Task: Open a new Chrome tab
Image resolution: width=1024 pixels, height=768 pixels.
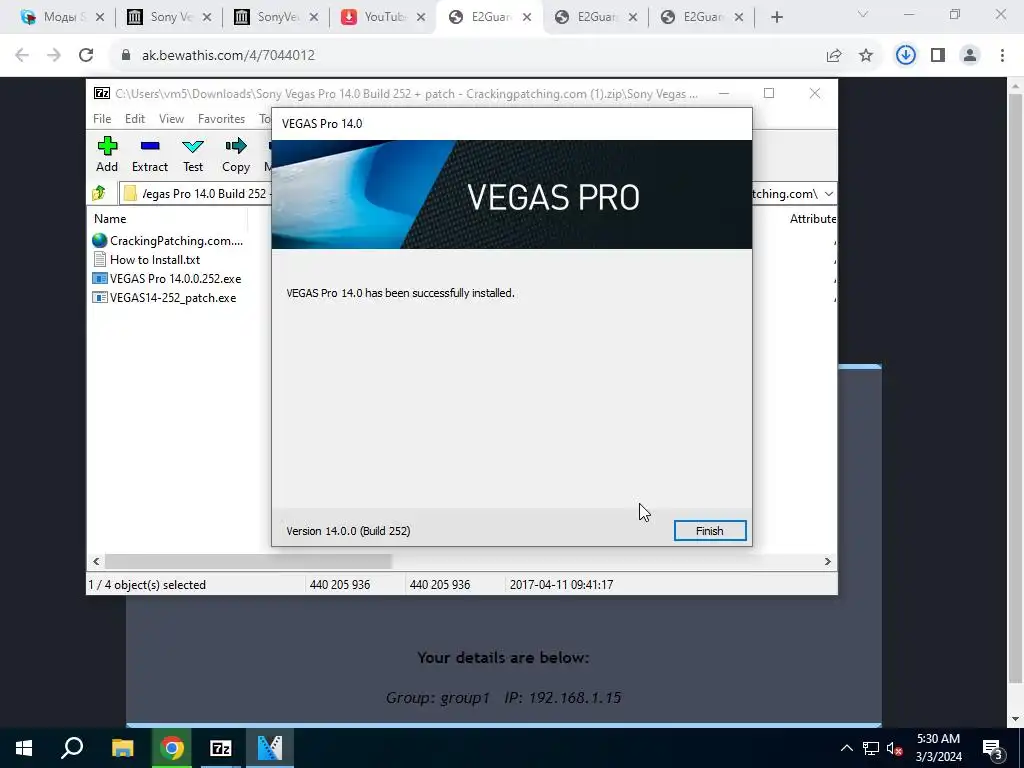Action: (776, 18)
